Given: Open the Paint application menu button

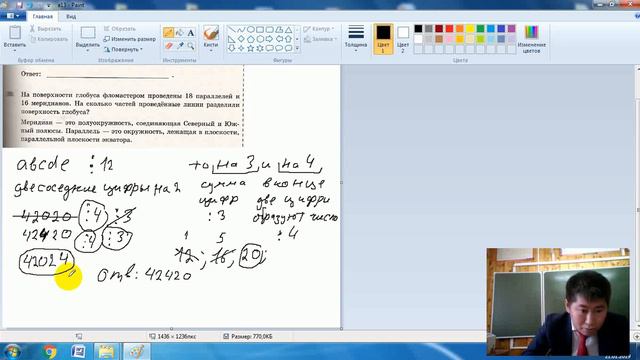Looking at the screenshot, I should [x=13, y=16].
